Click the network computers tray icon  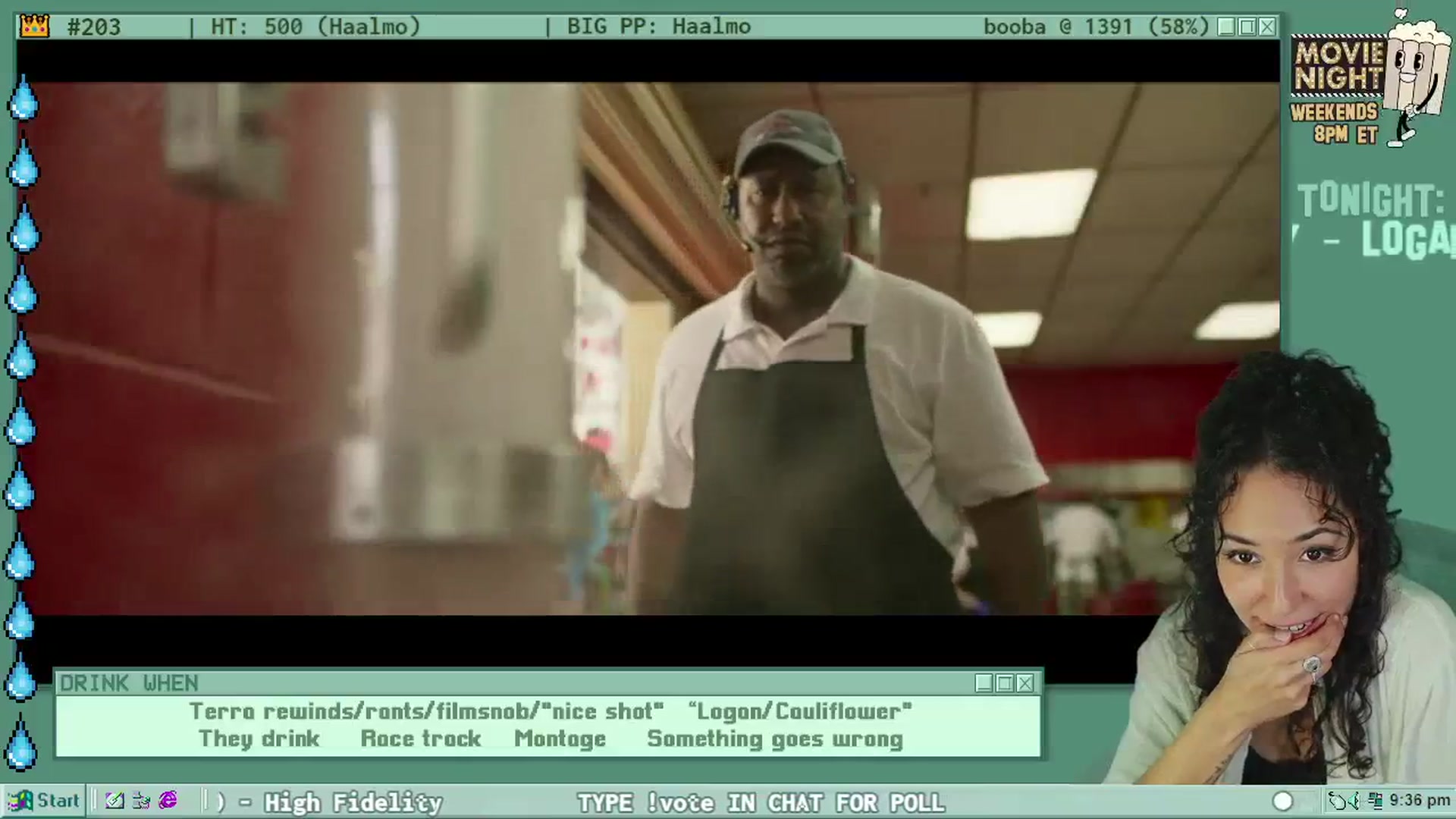(1376, 801)
